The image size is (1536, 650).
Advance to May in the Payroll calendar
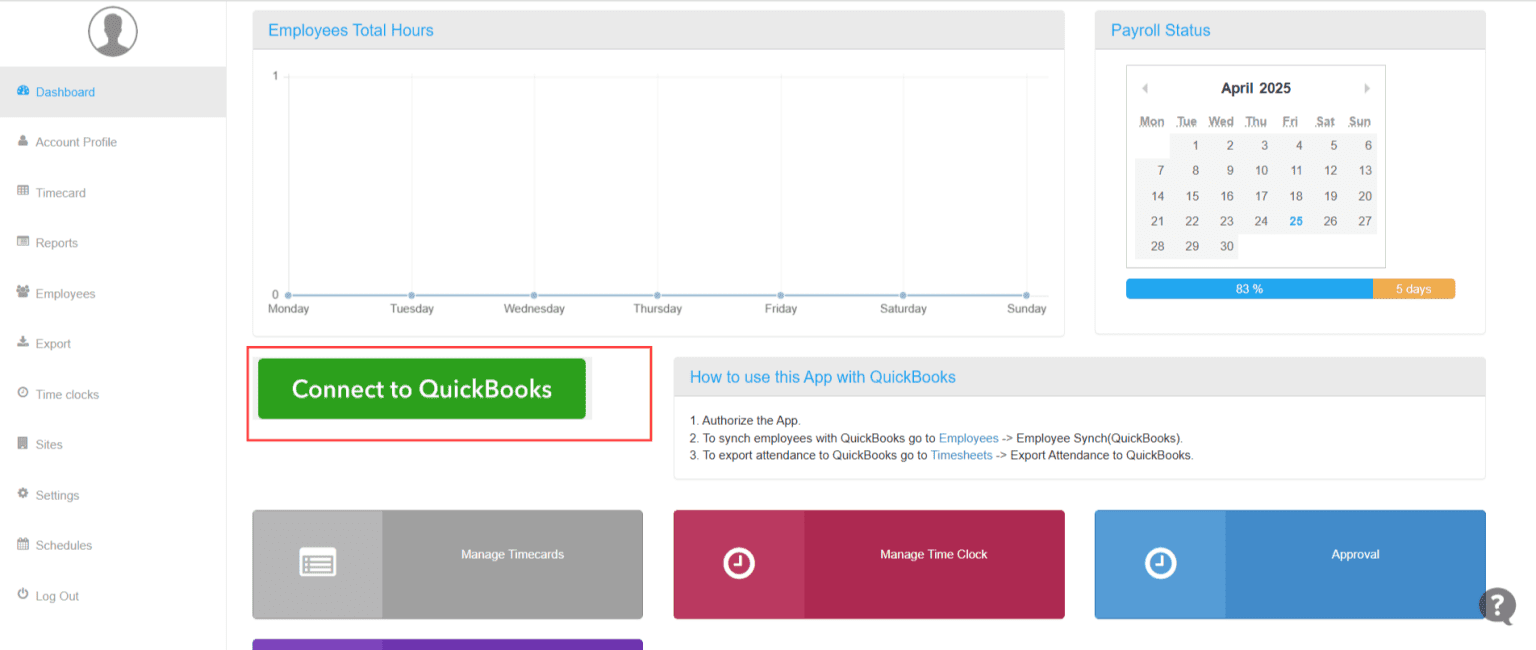(1367, 88)
